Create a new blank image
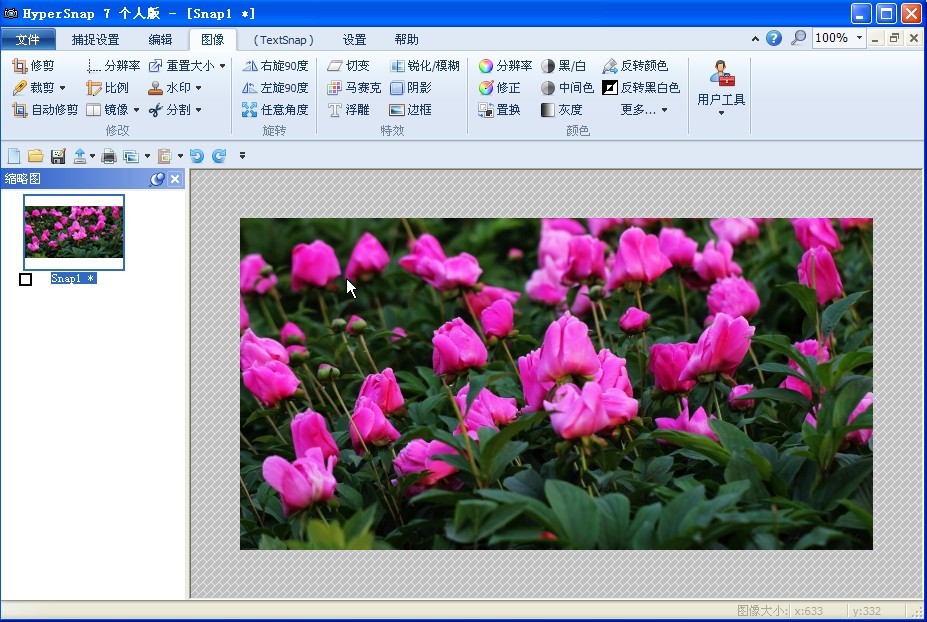 pos(14,156)
